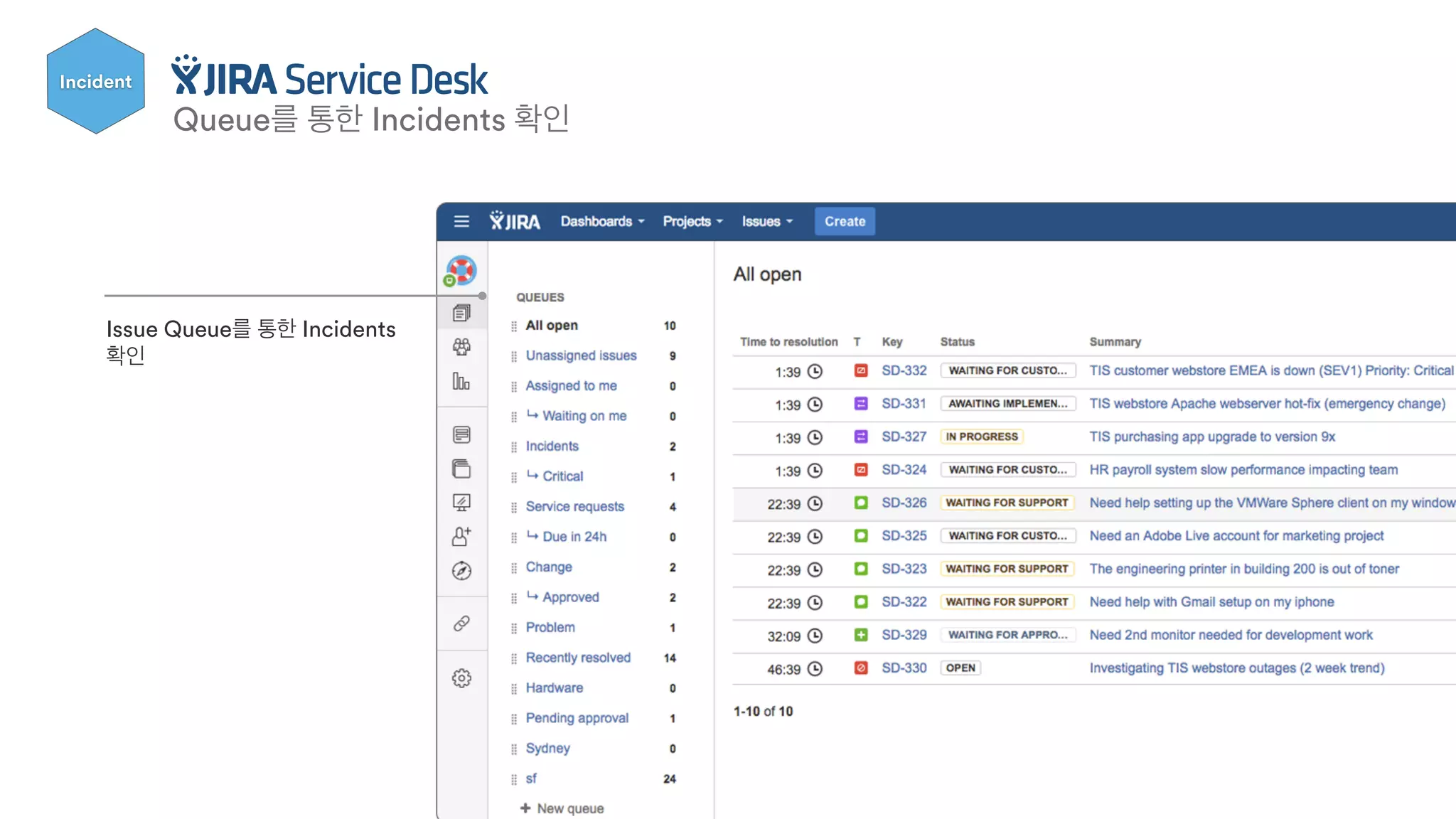Add a new queue
This screenshot has width=1456, height=819.
click(562, 808)
